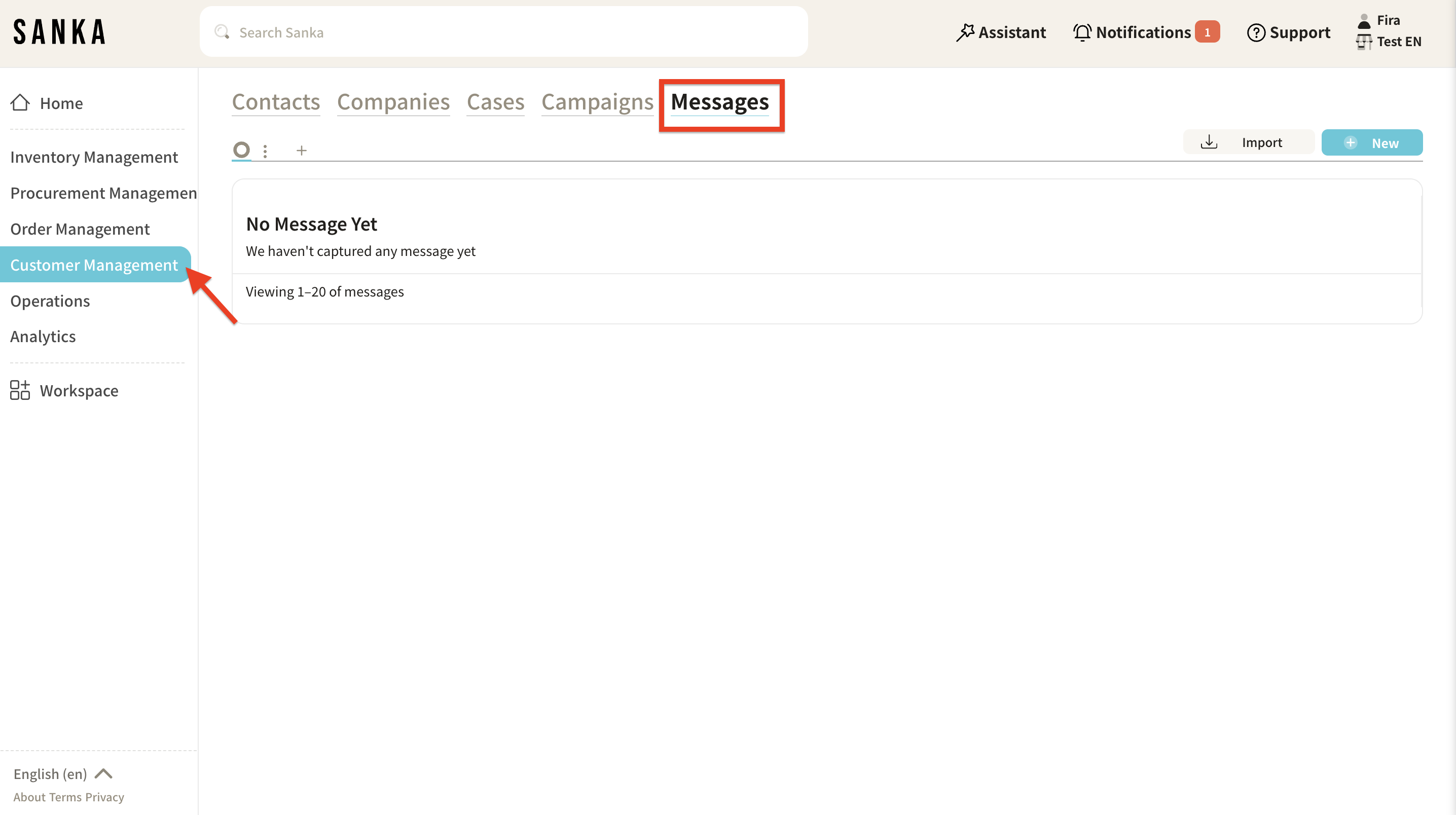Click the notification count badge

click(1207, 32)
